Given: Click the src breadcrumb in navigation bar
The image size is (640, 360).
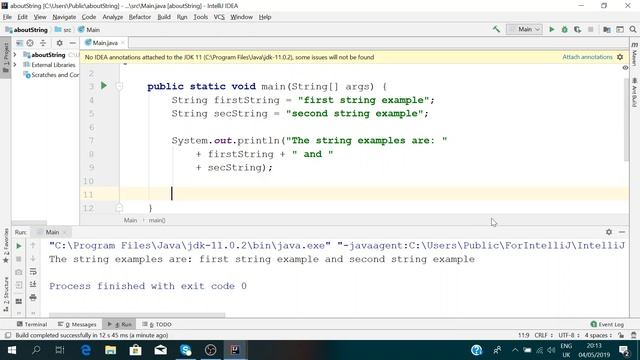Looking at the screenshot, I should coord(63,30).
